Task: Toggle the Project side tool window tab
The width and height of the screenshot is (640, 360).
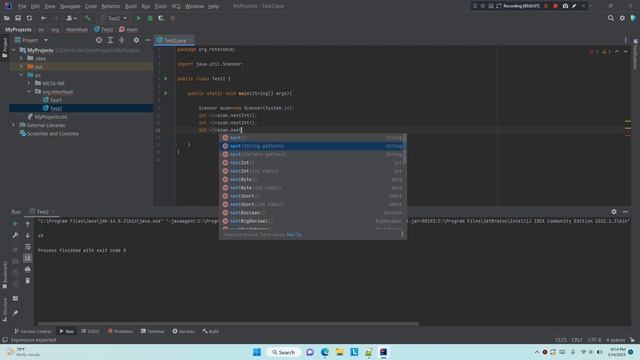Action: pos(5,47)
